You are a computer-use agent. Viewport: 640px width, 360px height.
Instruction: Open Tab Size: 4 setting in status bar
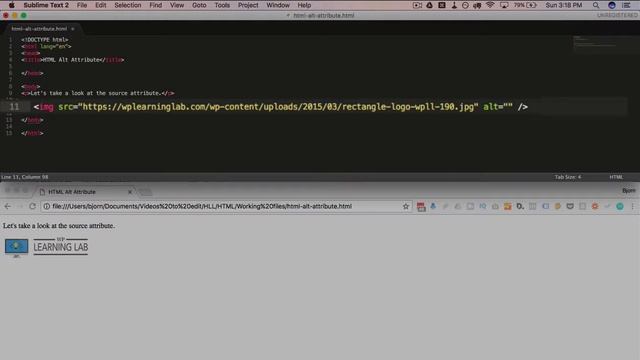tap(568, 177)
